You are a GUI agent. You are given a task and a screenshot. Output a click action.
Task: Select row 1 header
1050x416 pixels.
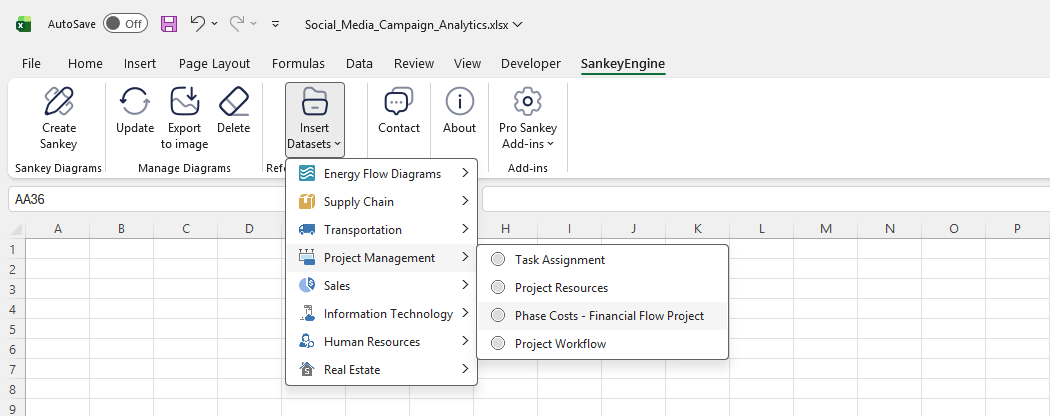[13, 249]
